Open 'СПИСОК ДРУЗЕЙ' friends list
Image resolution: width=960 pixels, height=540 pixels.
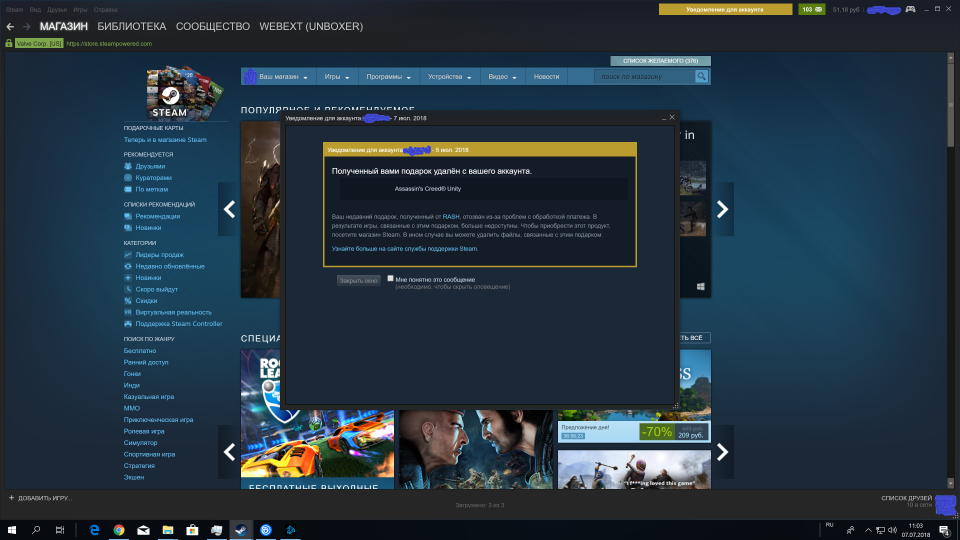tap(906, 498)
